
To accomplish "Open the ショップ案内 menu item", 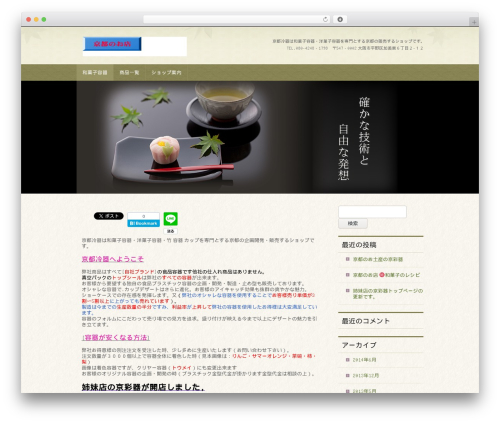I will pos(166,72).
